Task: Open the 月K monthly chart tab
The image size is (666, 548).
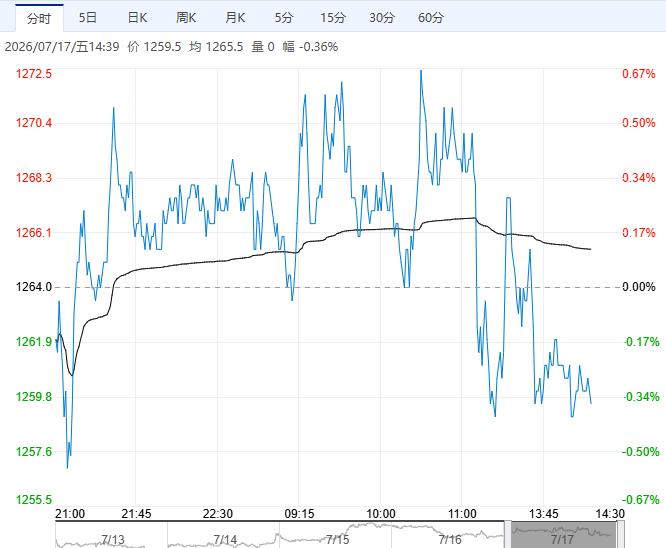Action: pos(235,17)
